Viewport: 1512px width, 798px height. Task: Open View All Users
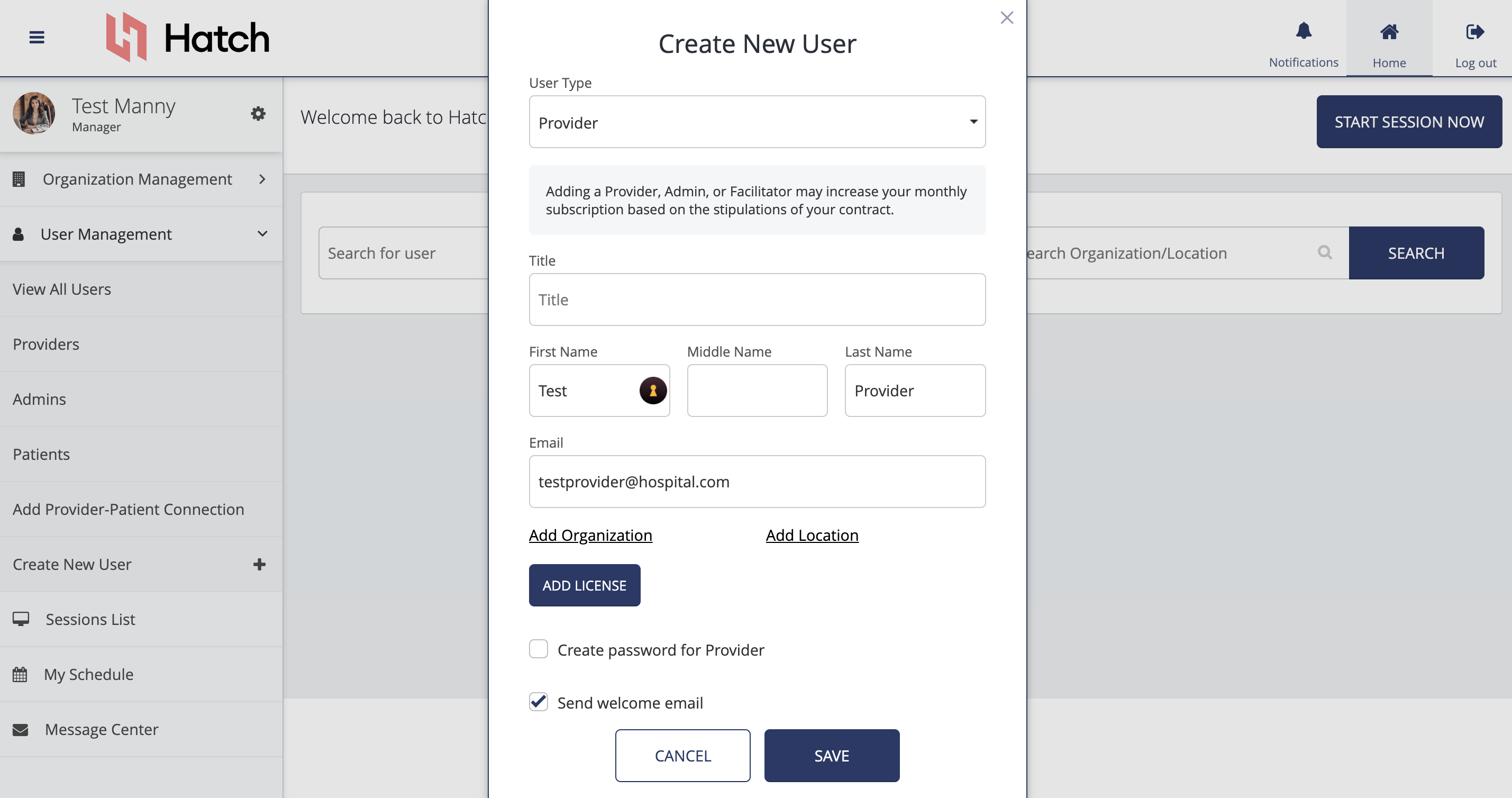click(x=141, y=289)
